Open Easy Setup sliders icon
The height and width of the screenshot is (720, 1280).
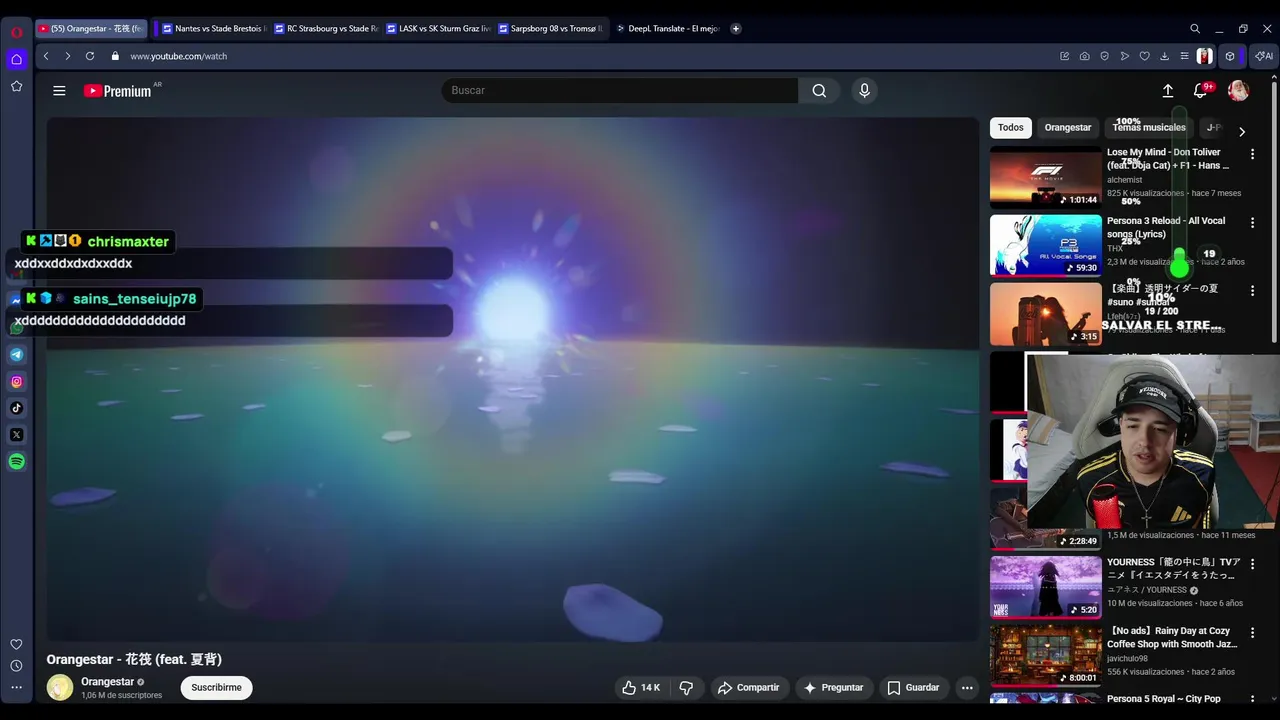tap(1184, 56)
